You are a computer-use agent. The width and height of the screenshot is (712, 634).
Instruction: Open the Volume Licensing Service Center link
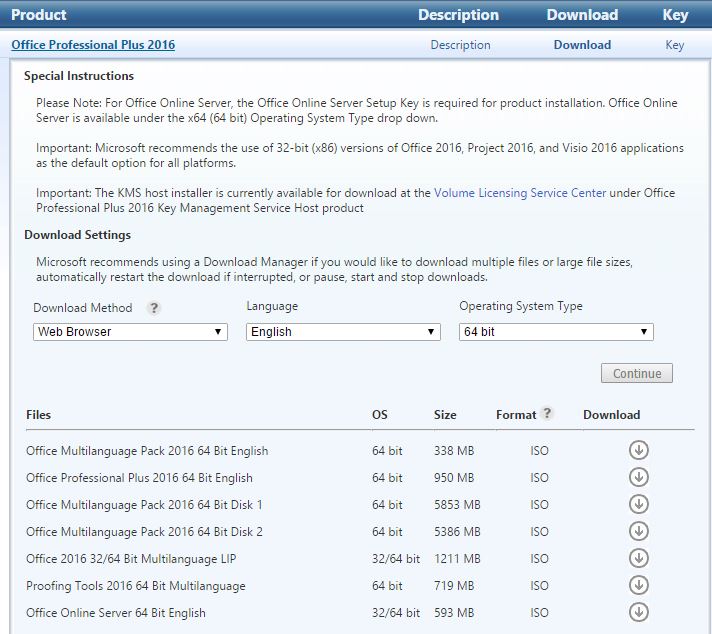[x=520, y=193]
